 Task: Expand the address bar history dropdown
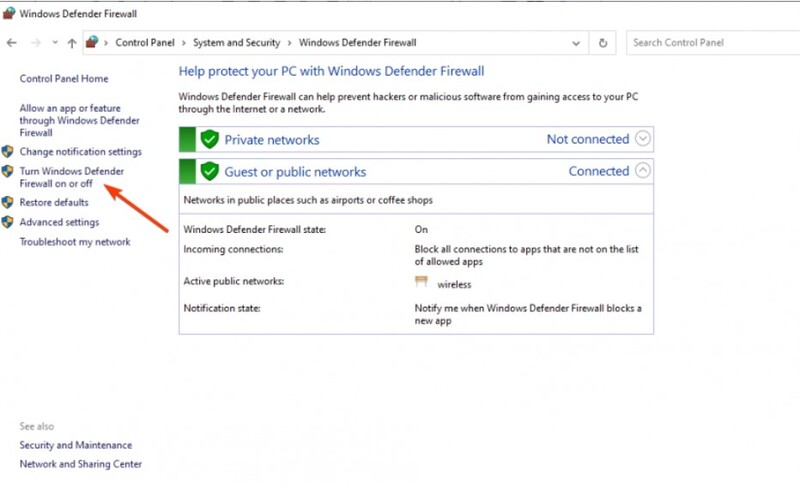576,43
